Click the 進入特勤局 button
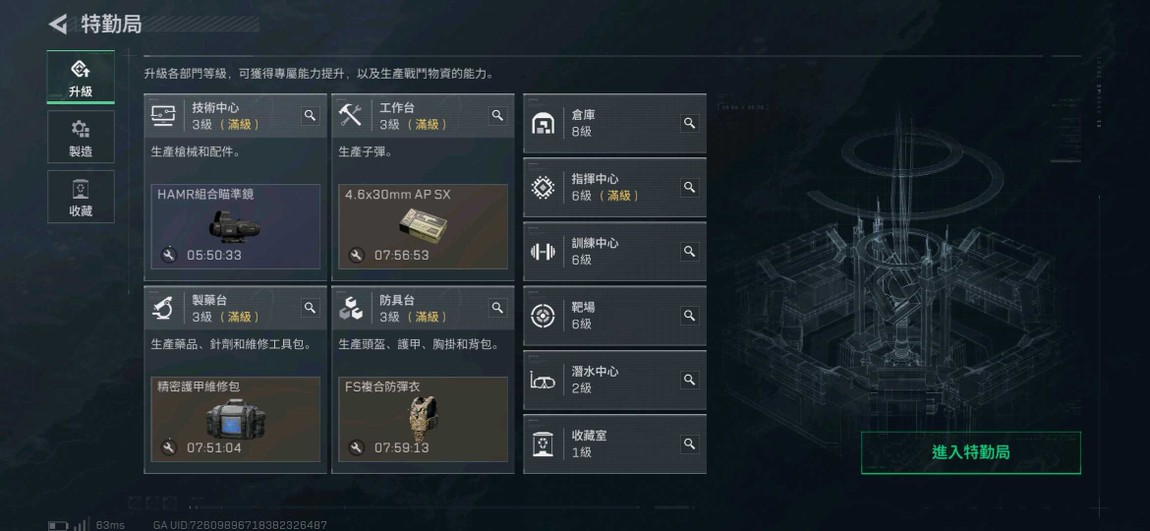This screenshot has width=1150, height=531. coord(970,453)
